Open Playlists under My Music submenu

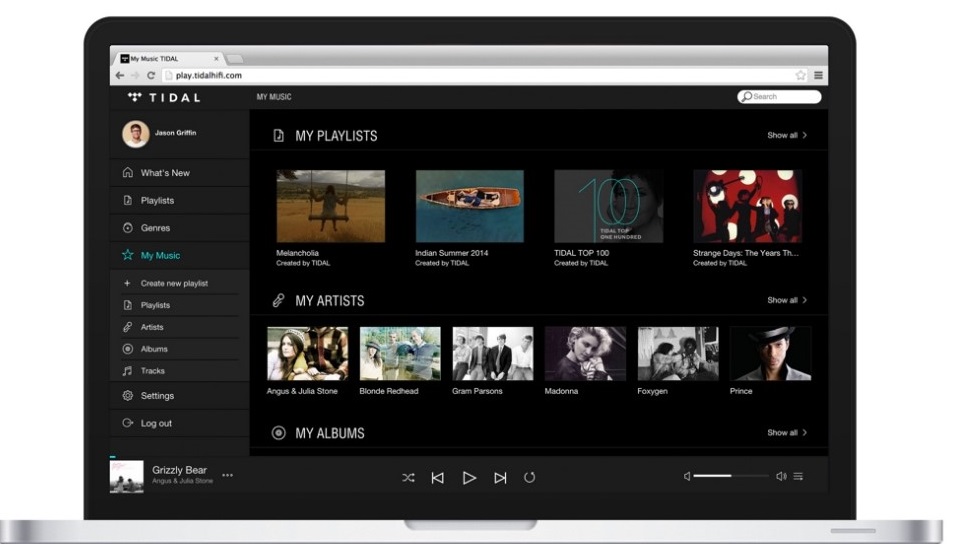coord(179,305)
